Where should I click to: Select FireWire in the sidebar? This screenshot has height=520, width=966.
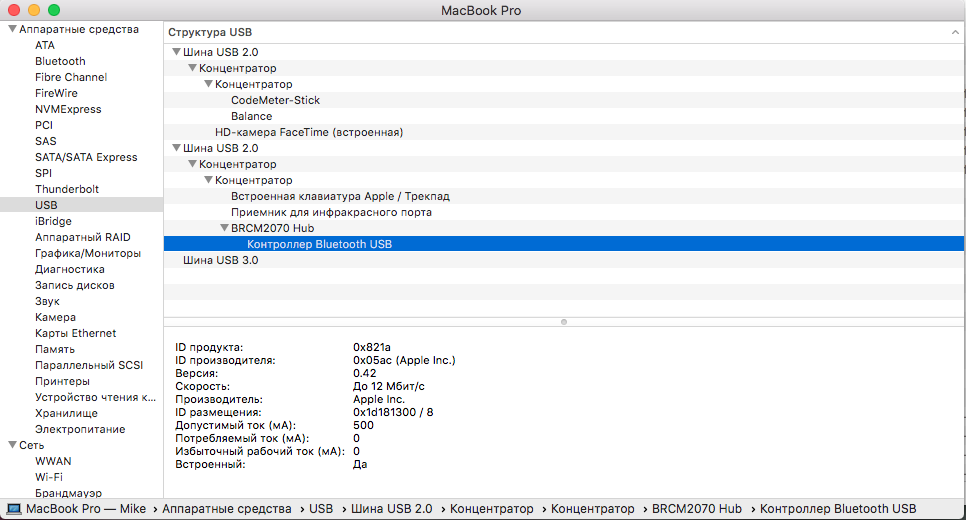tap(56, 93)
